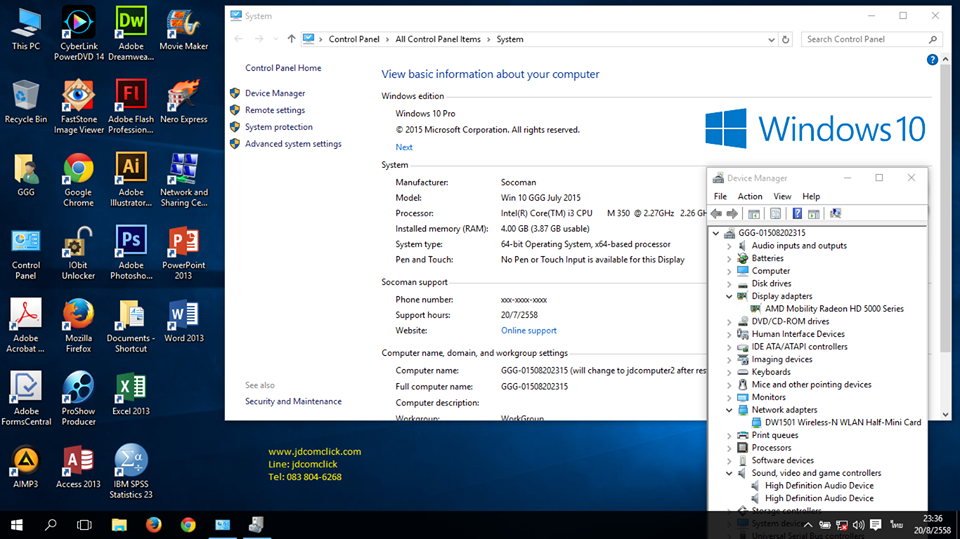Click the taskbar volume speaker icon
The width and height of the screenshot is (960, 539).
click(858, 525)
